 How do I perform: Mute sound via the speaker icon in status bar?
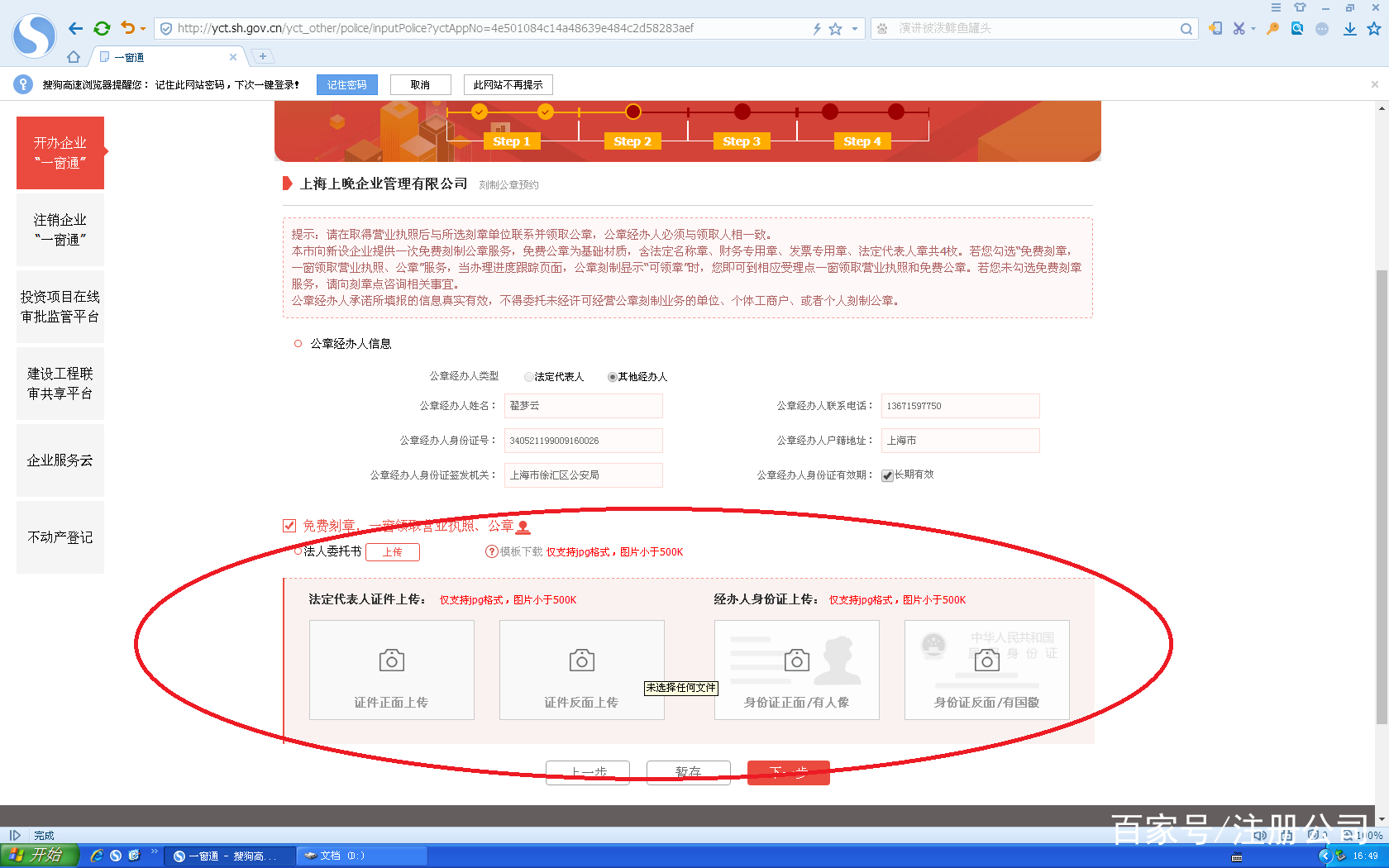point(1260,835)
